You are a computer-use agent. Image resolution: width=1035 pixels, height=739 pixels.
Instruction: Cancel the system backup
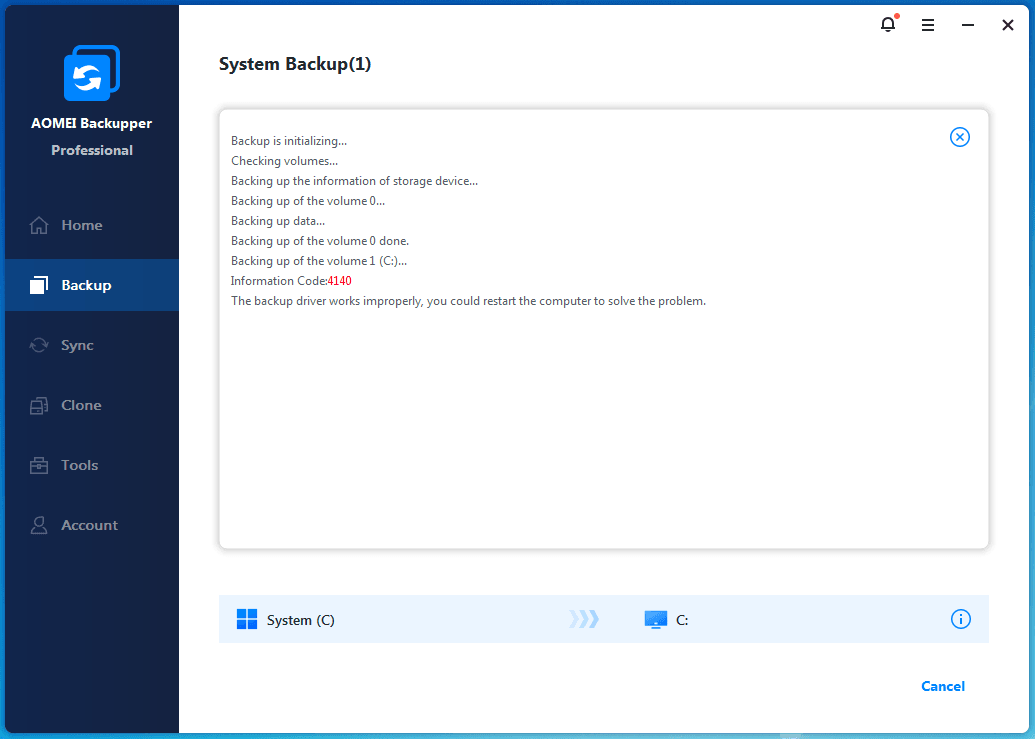point(942,686)
